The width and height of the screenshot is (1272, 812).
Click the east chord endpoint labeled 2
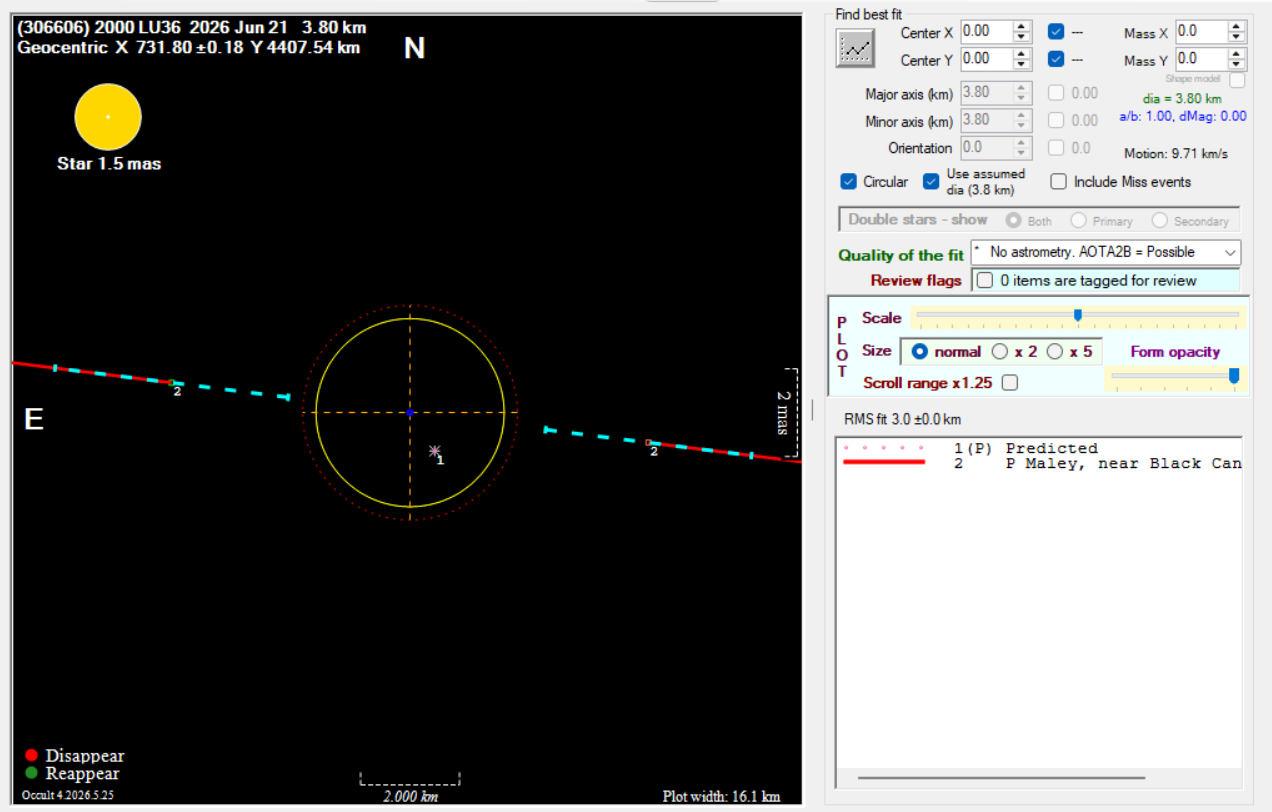point(172,382)
